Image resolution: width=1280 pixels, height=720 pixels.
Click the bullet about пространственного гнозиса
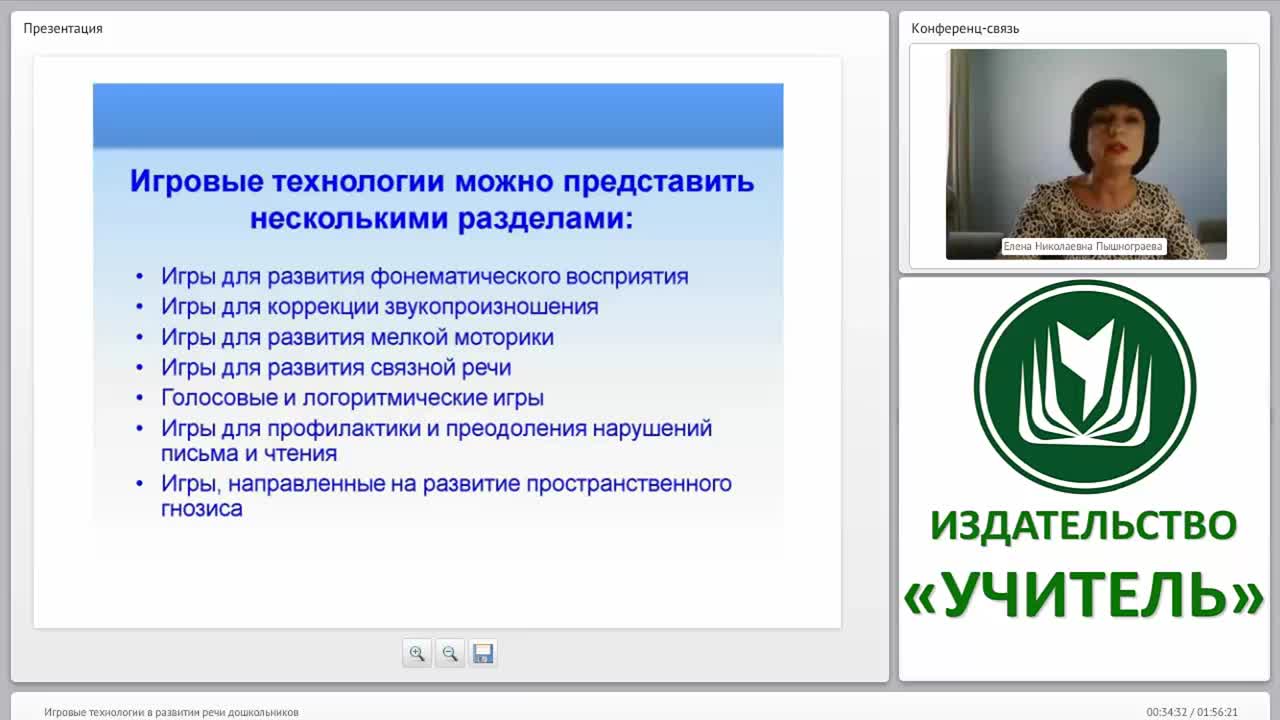click(x=447, y=496)
